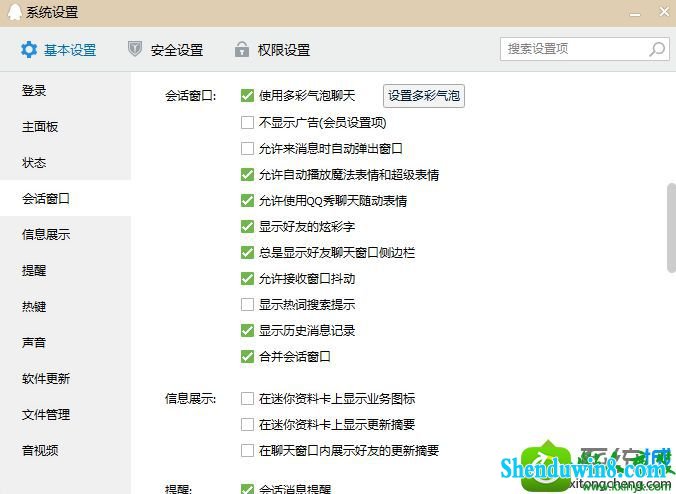Click the QQ penguin logo in title bar
This screenshot has width=676, height=494.
click(15, 12)
